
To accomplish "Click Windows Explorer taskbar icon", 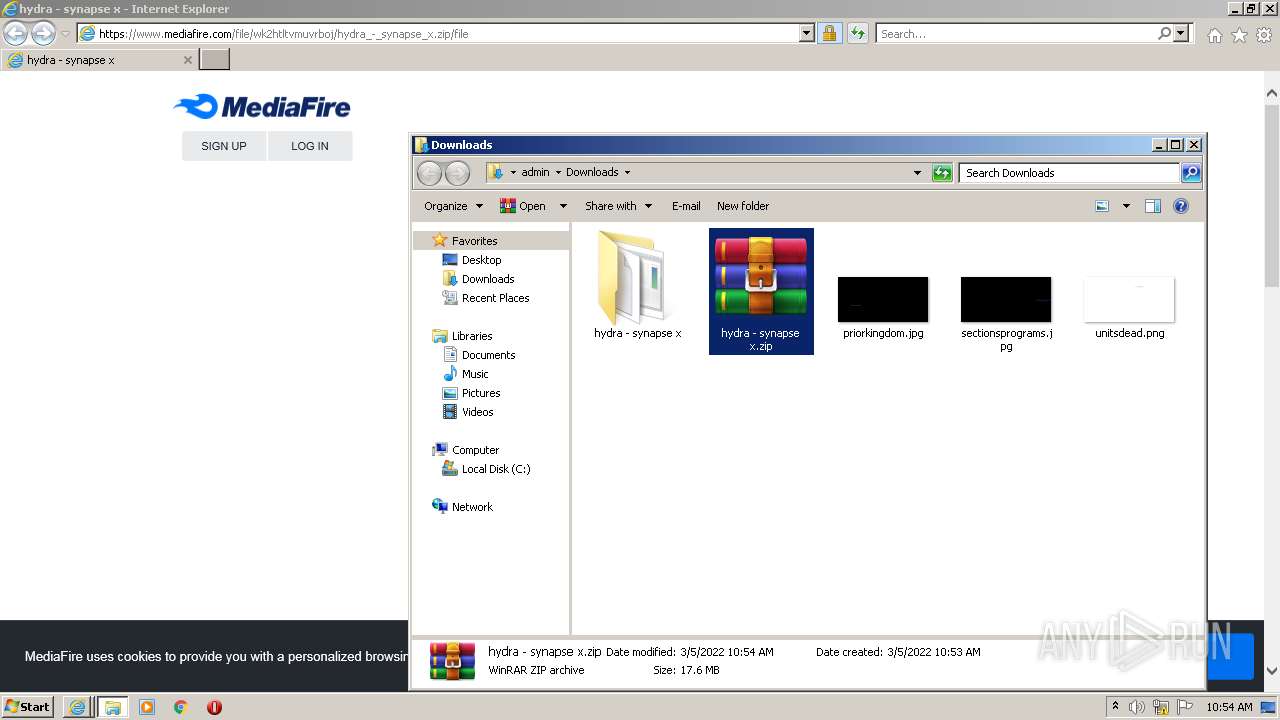I will pyautogui.click(x=112, y=707).
